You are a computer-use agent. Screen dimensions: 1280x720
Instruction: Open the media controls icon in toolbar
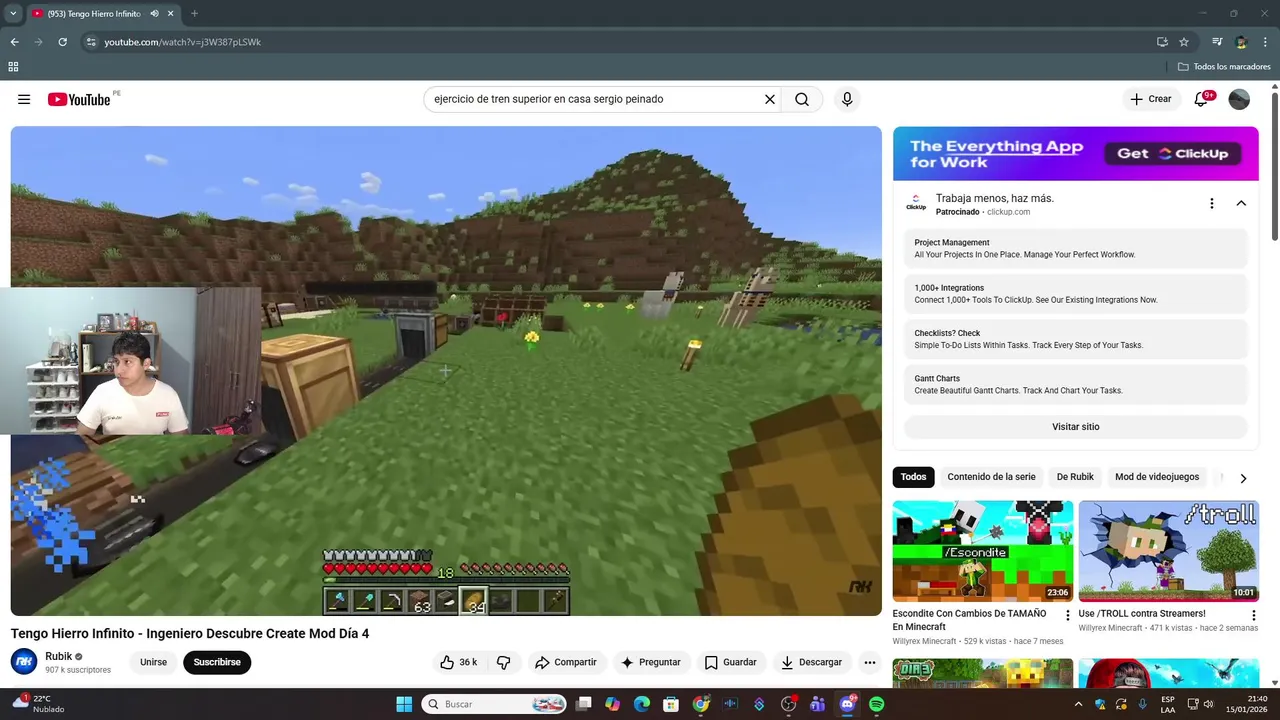1217,42
